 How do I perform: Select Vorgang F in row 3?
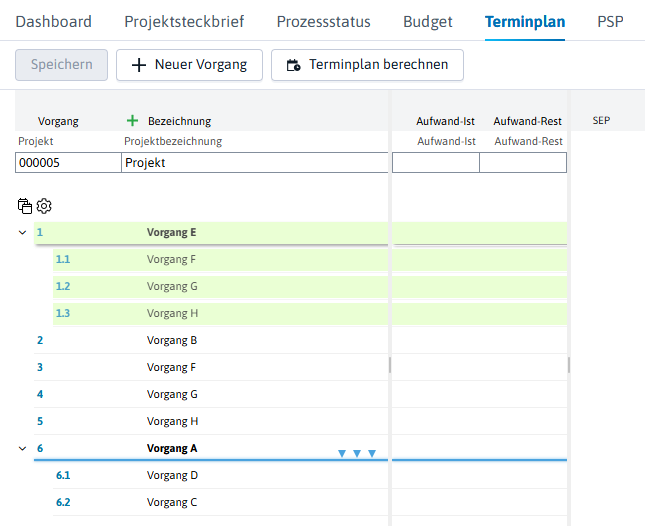pos(171,367)
